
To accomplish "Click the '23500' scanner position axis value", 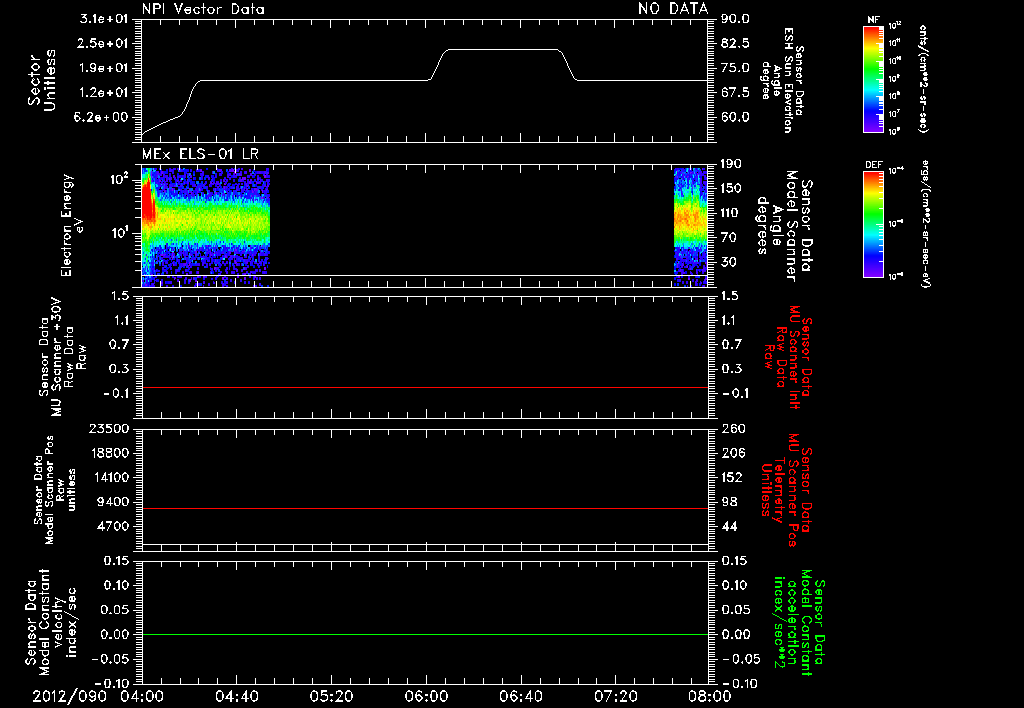I will click(x=108, y=428).
